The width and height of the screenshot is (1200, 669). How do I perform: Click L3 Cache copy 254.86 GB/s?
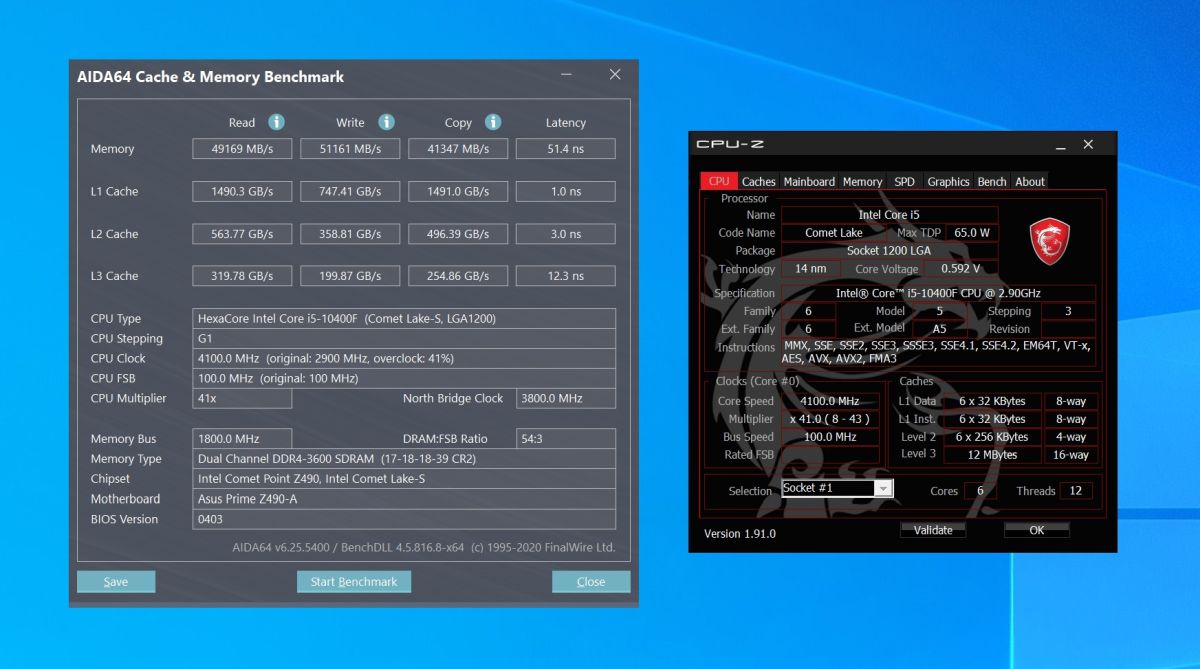click(458, 276)
